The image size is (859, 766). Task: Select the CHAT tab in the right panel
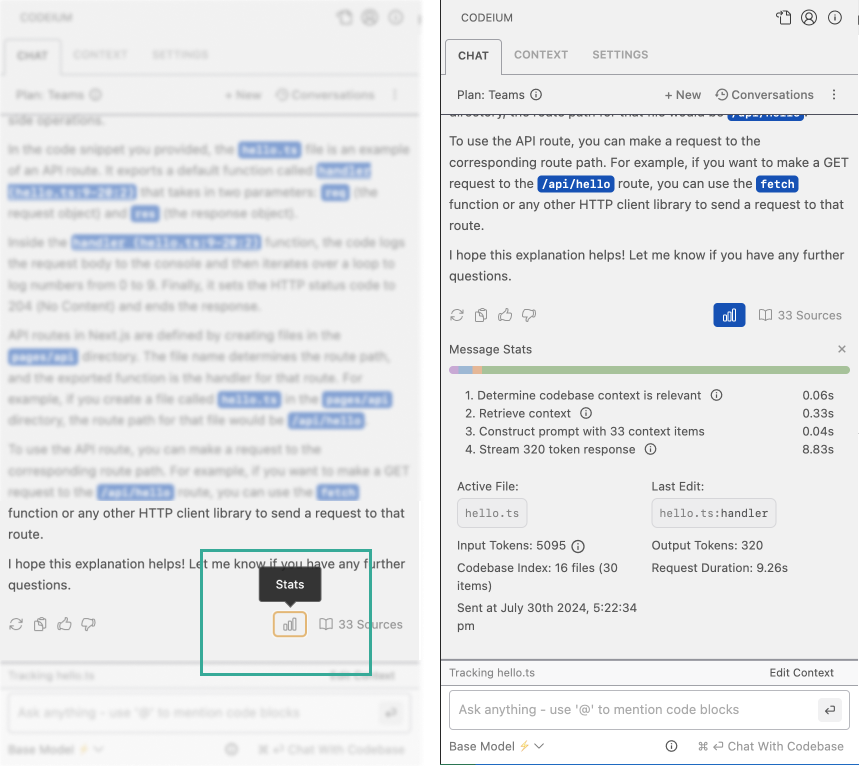(x=473, y=56)
